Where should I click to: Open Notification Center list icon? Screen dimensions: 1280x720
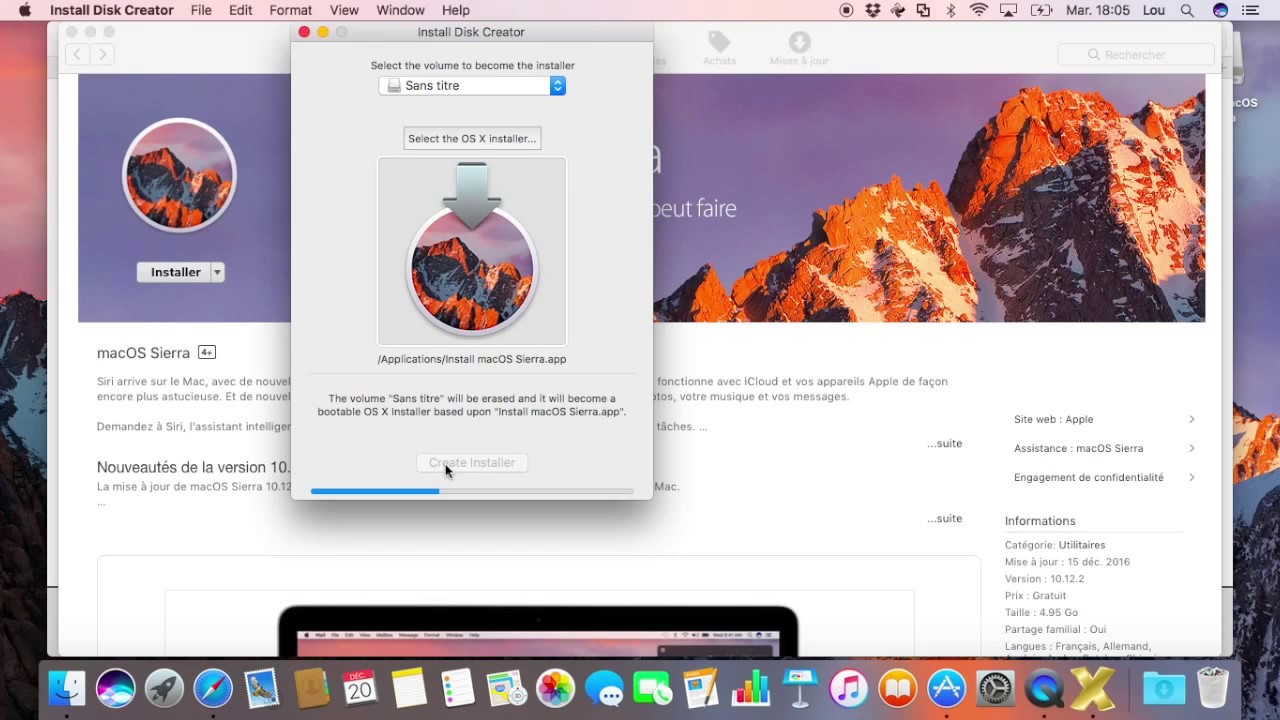pyautogui.click(x=1250, y=10)
